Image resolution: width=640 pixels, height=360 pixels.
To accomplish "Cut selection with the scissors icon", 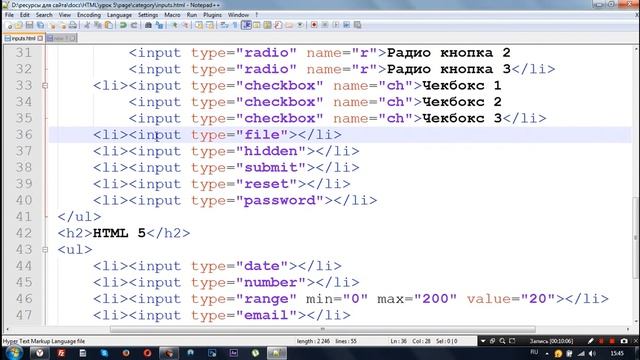I will 87,25.
